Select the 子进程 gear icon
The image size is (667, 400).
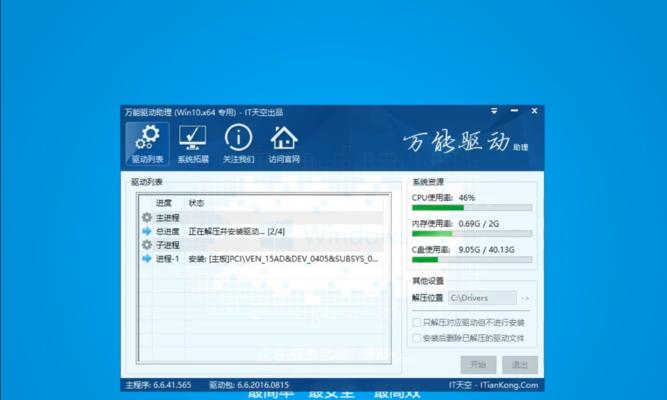point(147,245)
